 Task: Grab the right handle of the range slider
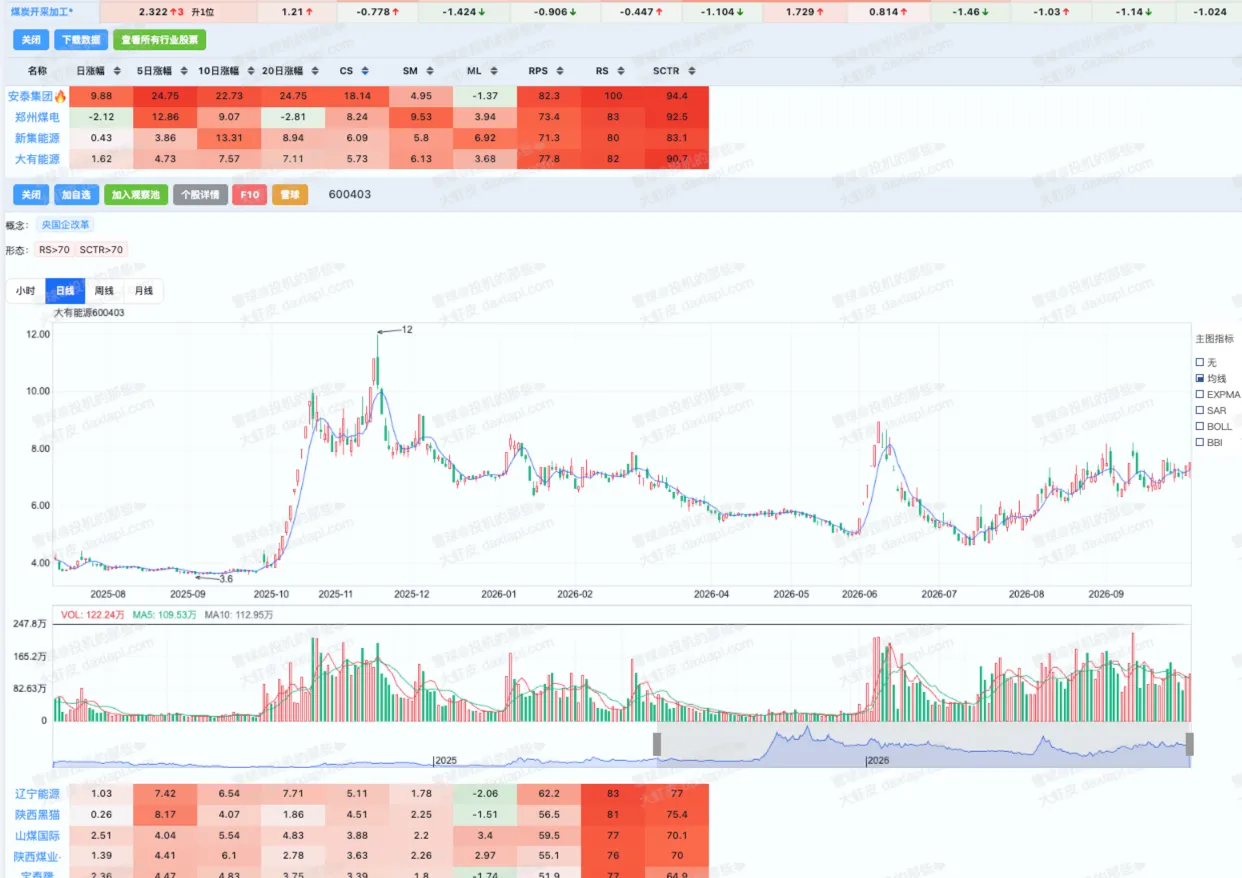[1190, 744]
